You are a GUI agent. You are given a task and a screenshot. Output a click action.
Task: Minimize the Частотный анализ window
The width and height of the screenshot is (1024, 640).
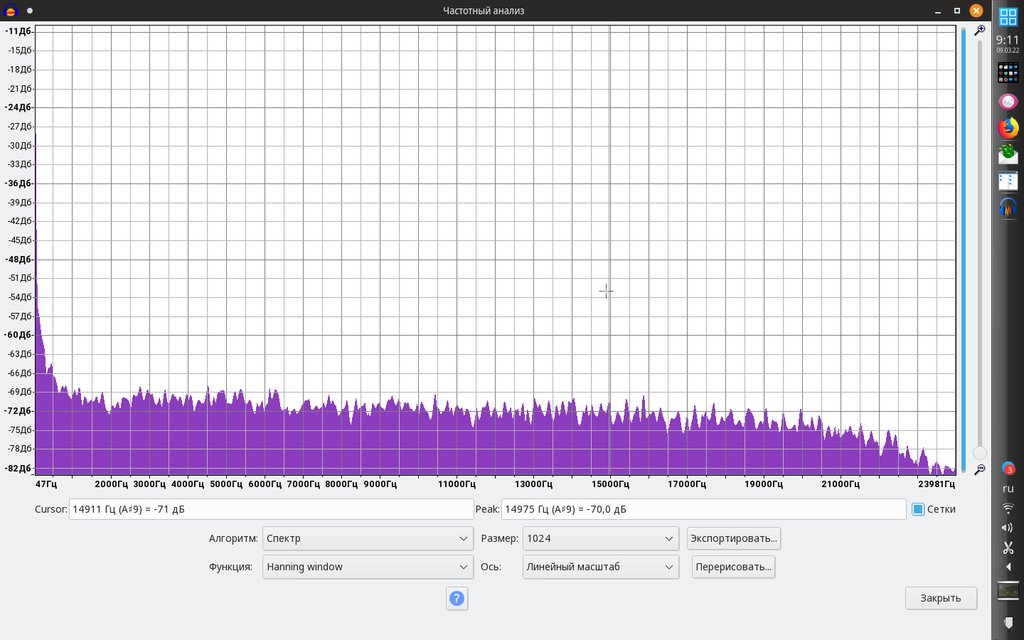pos(938,11)
